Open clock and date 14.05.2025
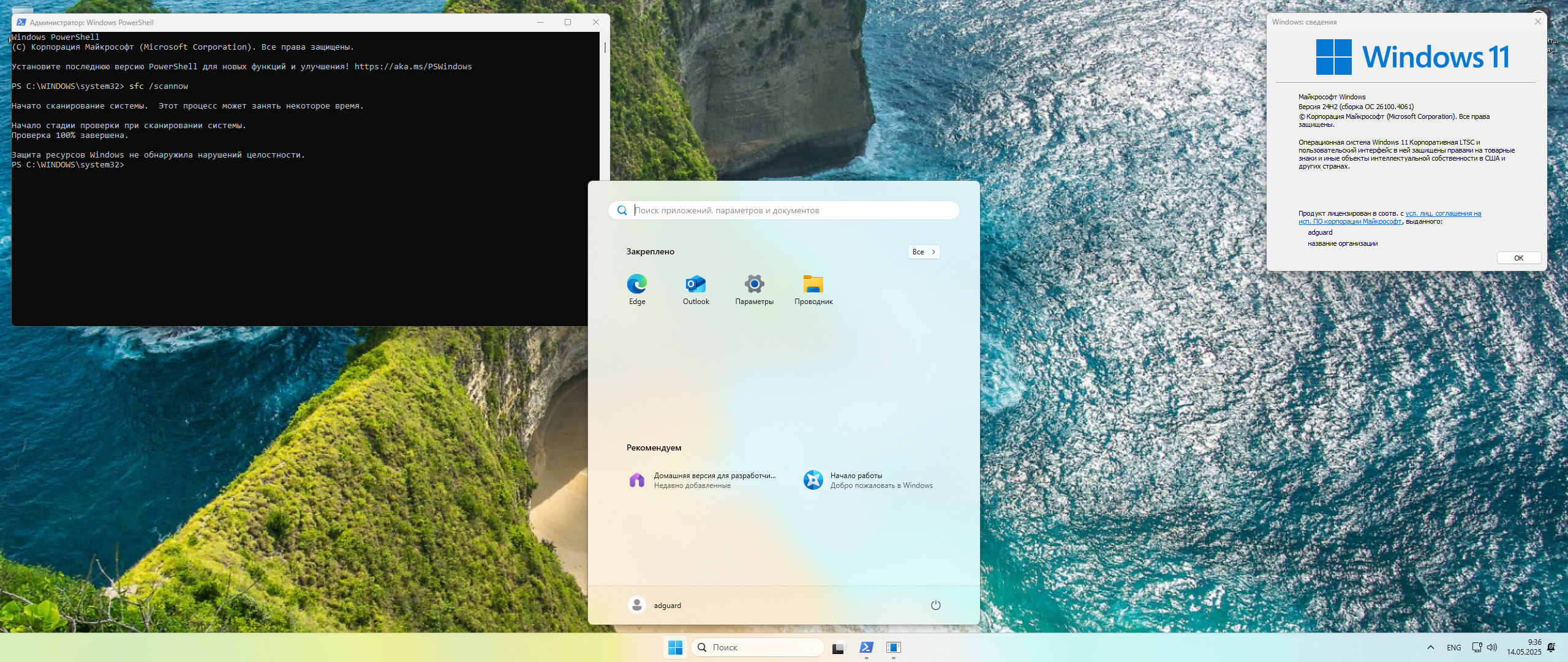Image resolution: width=1568 pixels, height=662 pixels. [x=1525, y=647]
